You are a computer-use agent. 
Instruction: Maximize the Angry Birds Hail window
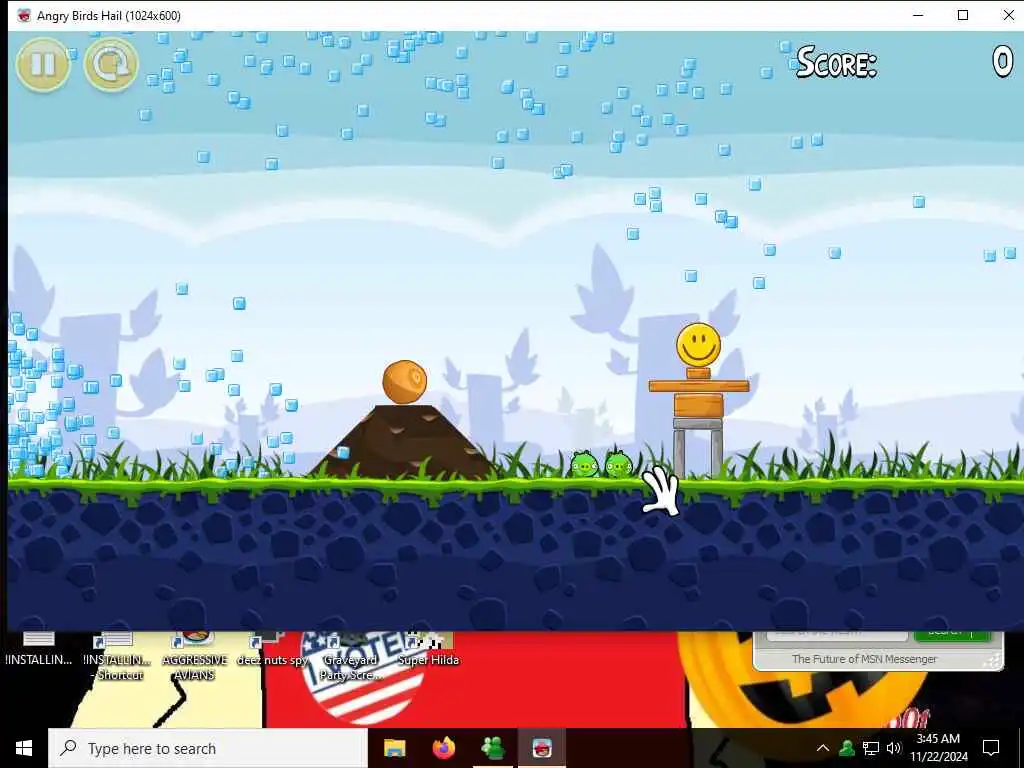(963, 15)
